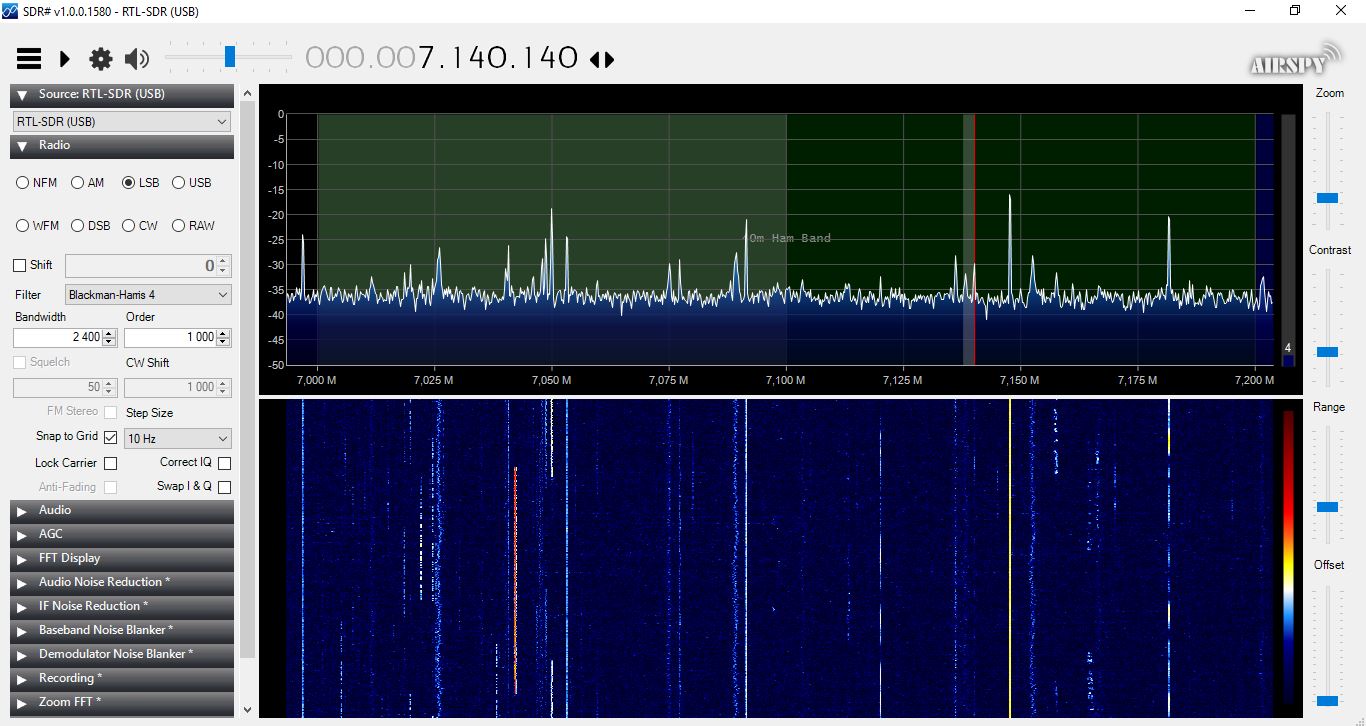Image resolution: width=1366 pixels, height=726 pixels.
Task: Expand the Zoom FFT panel
Action: pos(122,702)
